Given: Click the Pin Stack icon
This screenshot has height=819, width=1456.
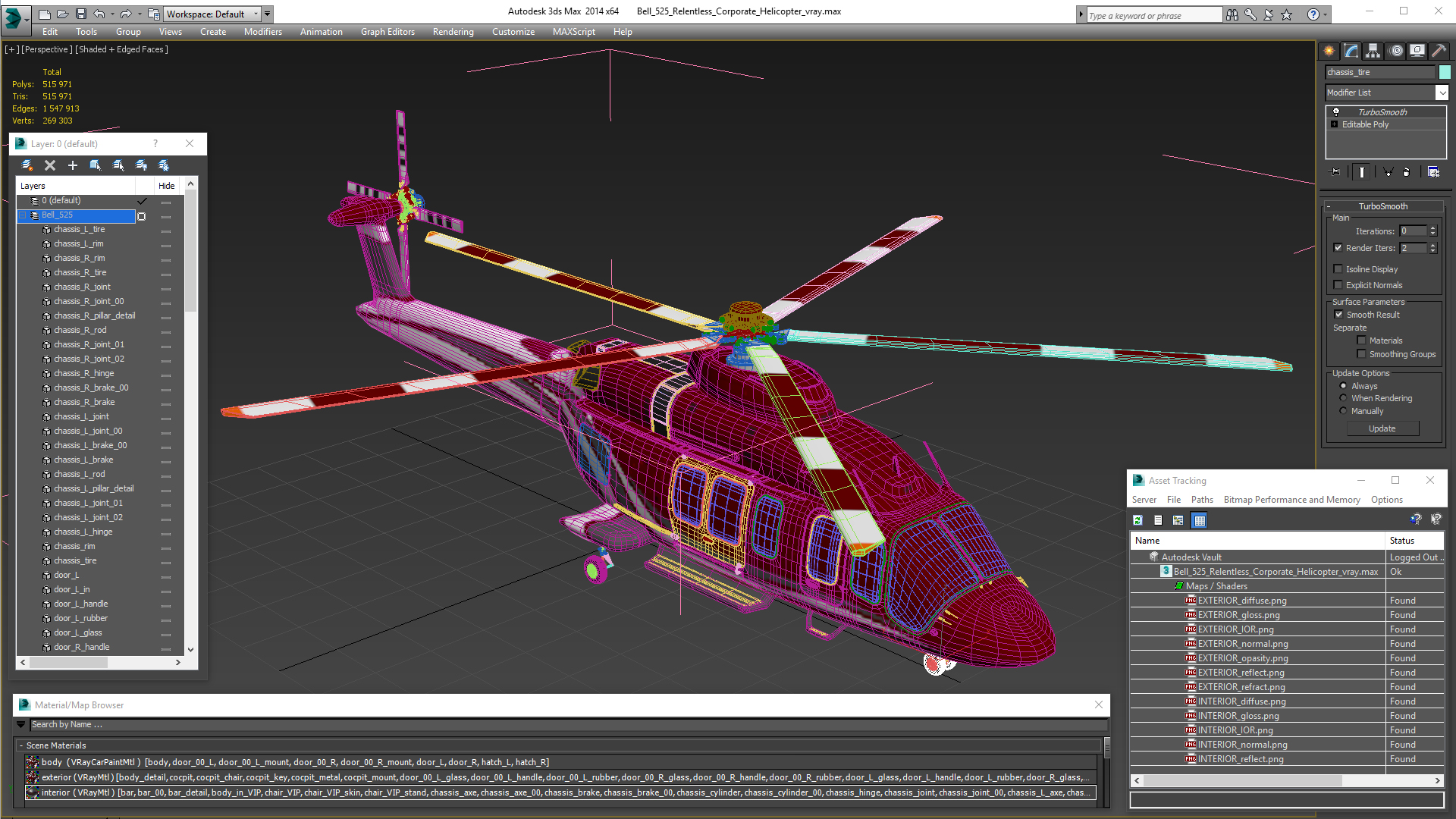Looking at the screenshot, I should pos(1335,172).
